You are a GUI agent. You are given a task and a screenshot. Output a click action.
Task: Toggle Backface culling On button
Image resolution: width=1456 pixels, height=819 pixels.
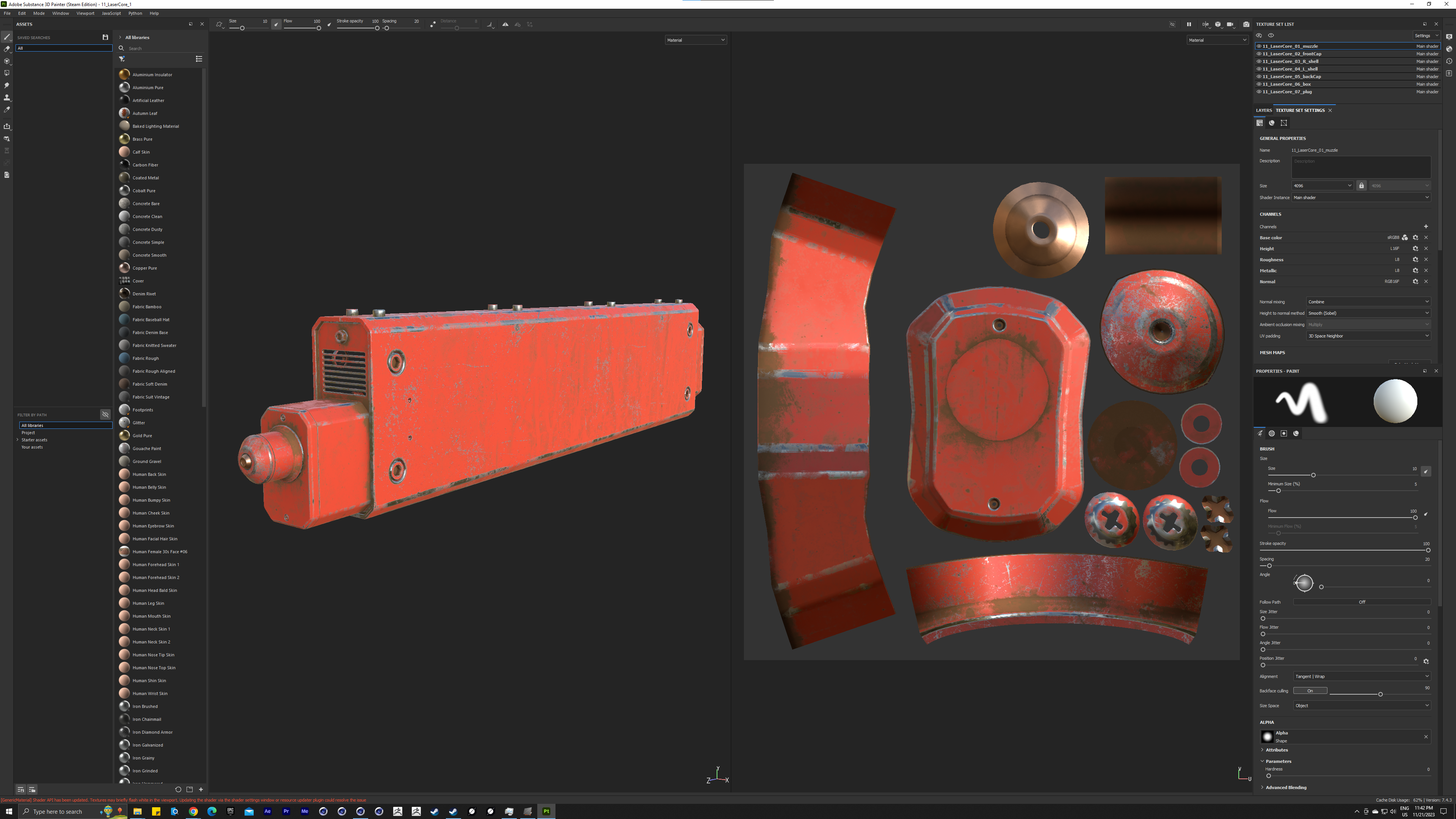1310,691
